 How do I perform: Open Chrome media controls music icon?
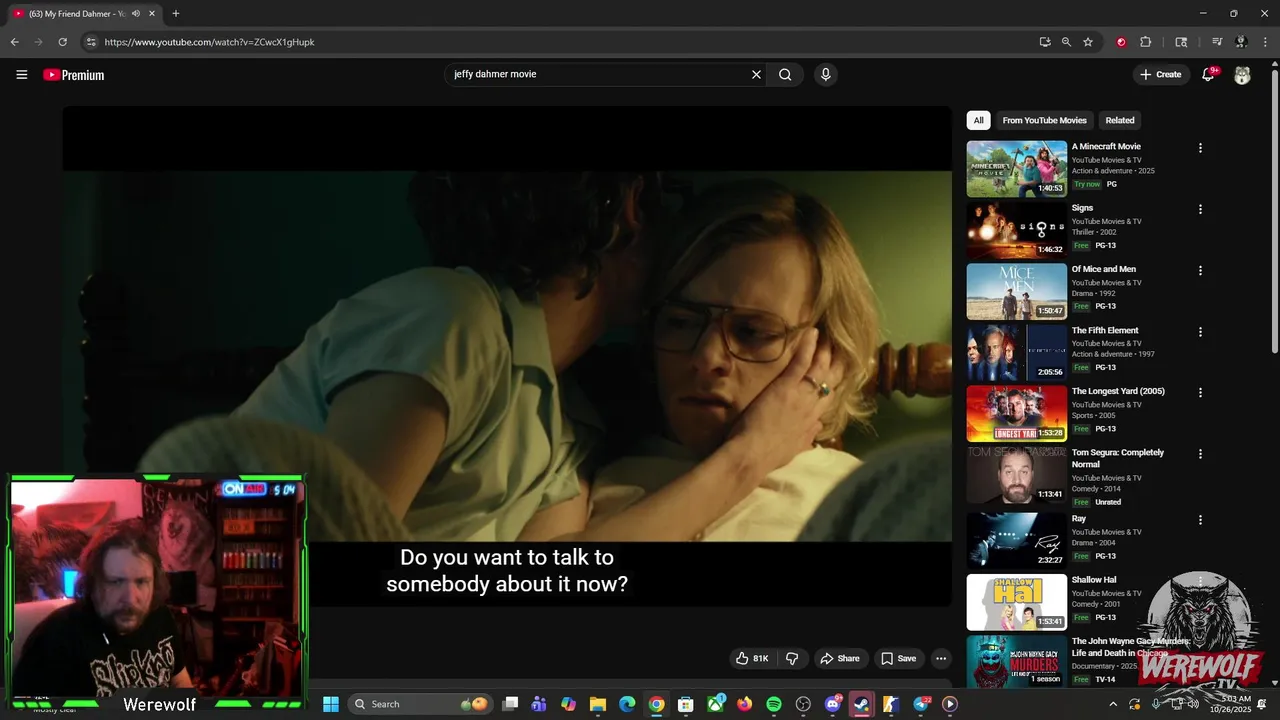click(1217, 42)
